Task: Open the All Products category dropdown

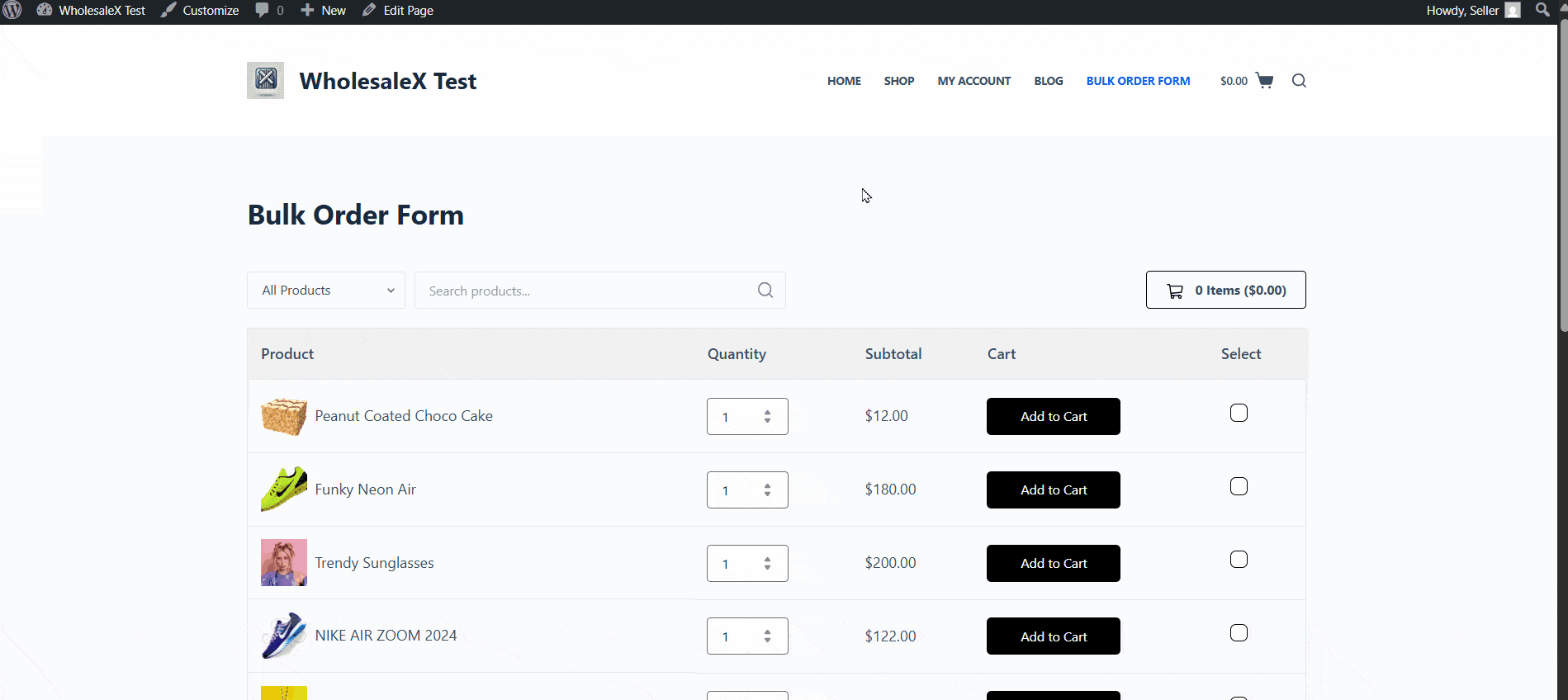Action: tap(326, 291)
